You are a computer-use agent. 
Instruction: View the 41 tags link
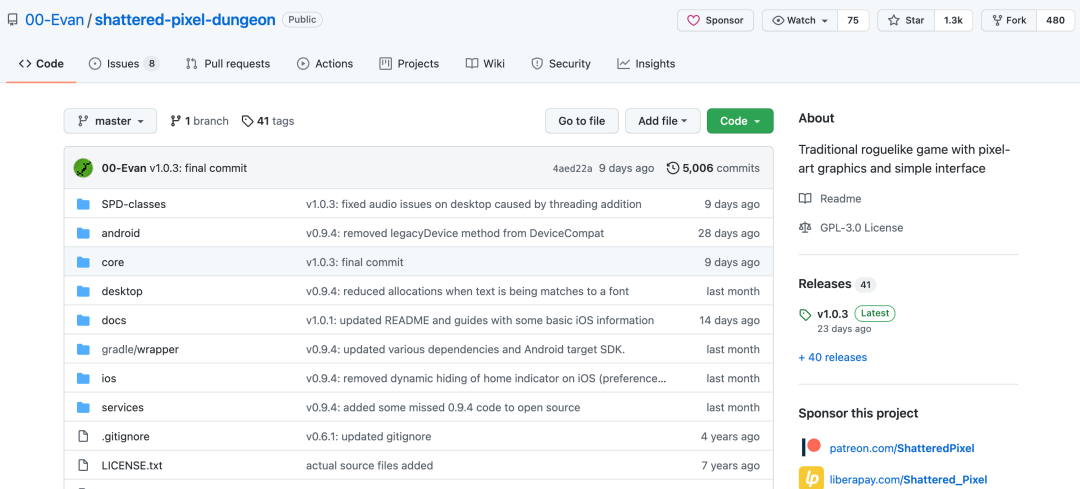click(268, 121)
